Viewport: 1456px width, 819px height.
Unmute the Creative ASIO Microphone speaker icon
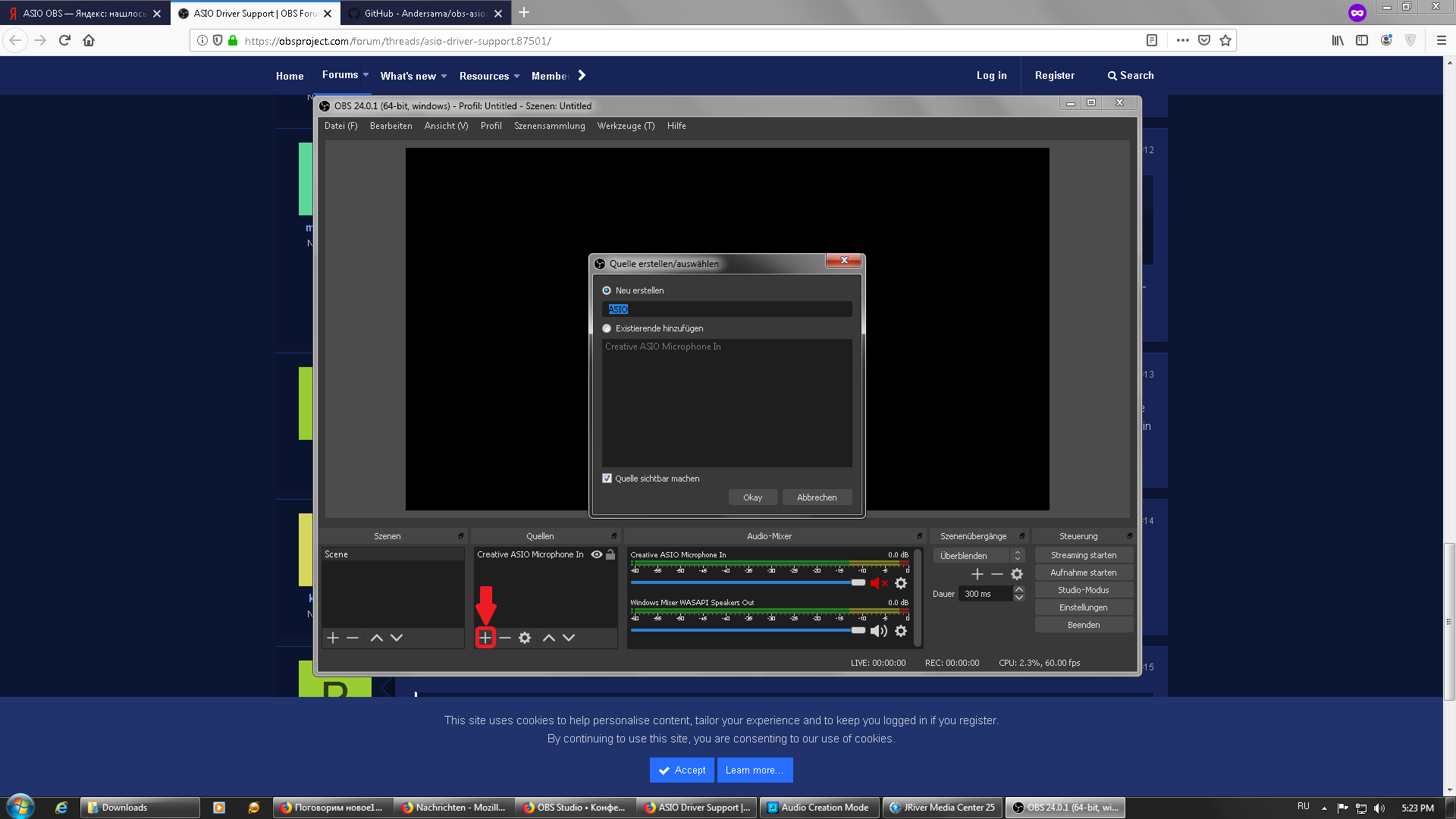point(878,583)
